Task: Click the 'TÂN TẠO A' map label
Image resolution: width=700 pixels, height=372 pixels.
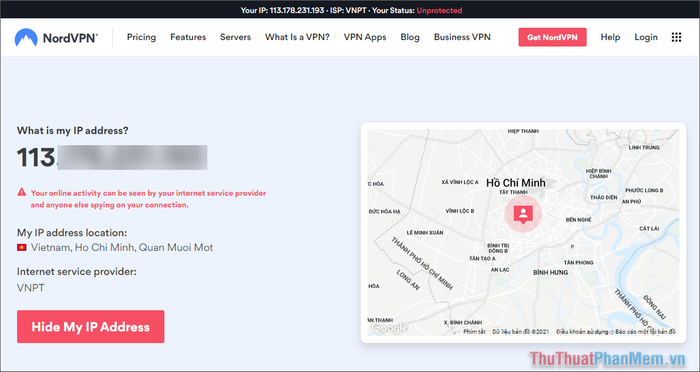Action: click(x=482, y=258)
